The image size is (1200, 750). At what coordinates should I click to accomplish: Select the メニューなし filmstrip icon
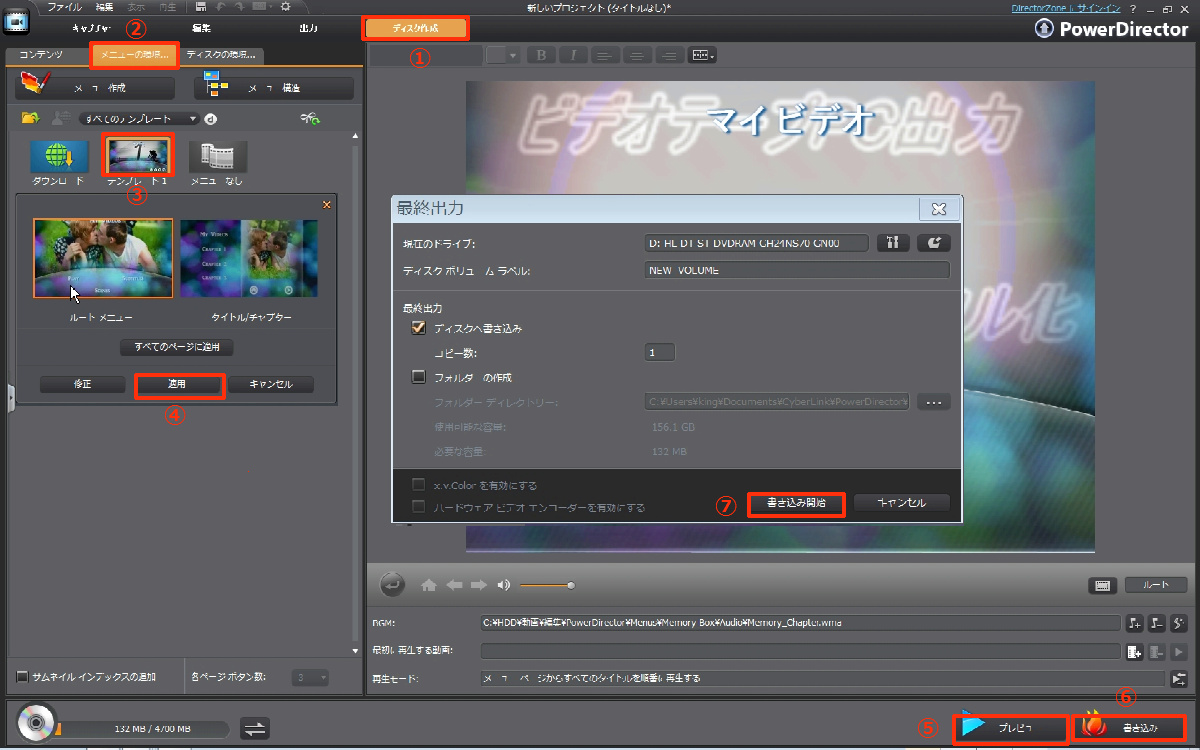click(x=217, y=156)
